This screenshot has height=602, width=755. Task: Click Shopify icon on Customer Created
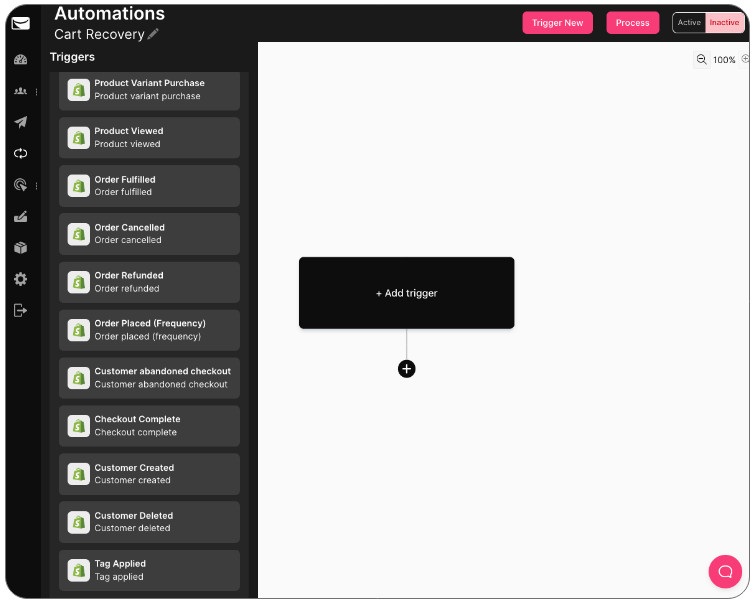(79, 474)
